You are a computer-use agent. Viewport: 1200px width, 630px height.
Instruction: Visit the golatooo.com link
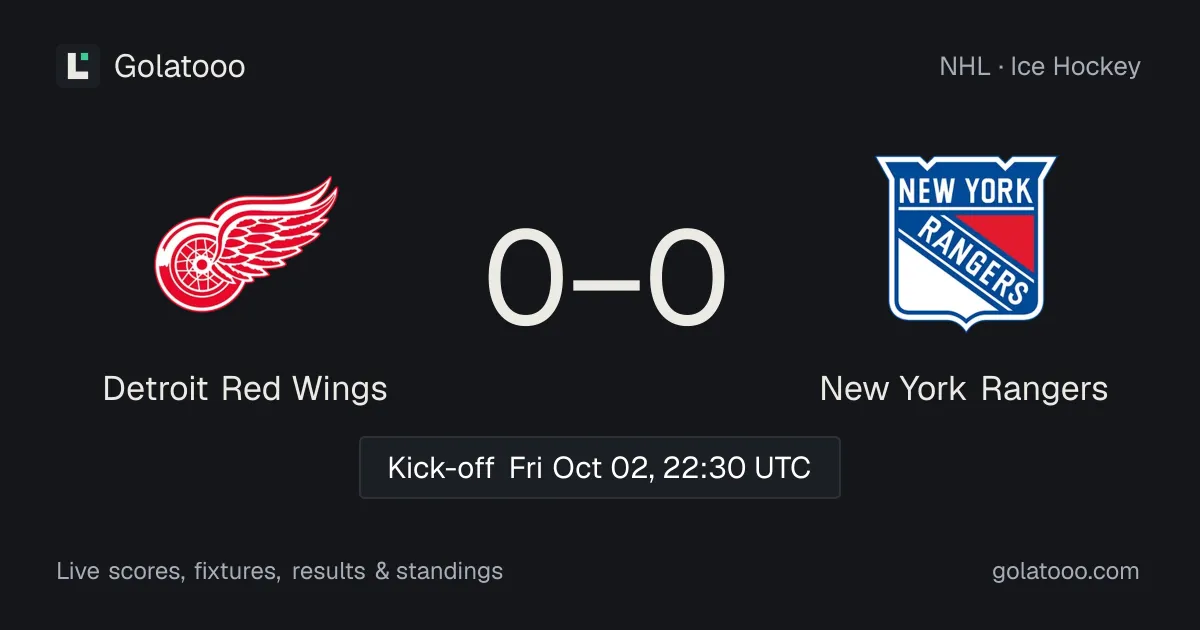point(1066,572)
